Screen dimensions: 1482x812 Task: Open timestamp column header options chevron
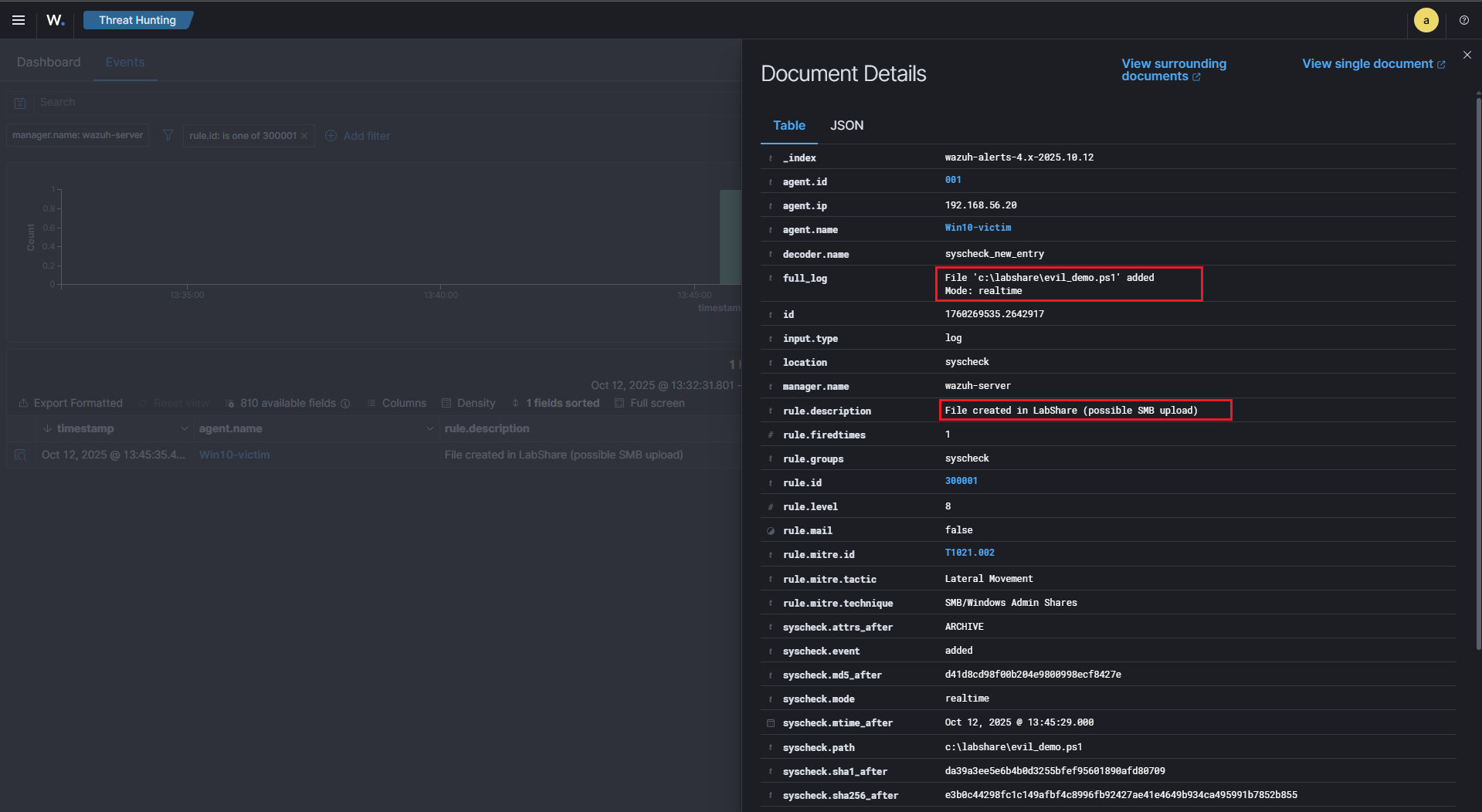click(184, 428)
